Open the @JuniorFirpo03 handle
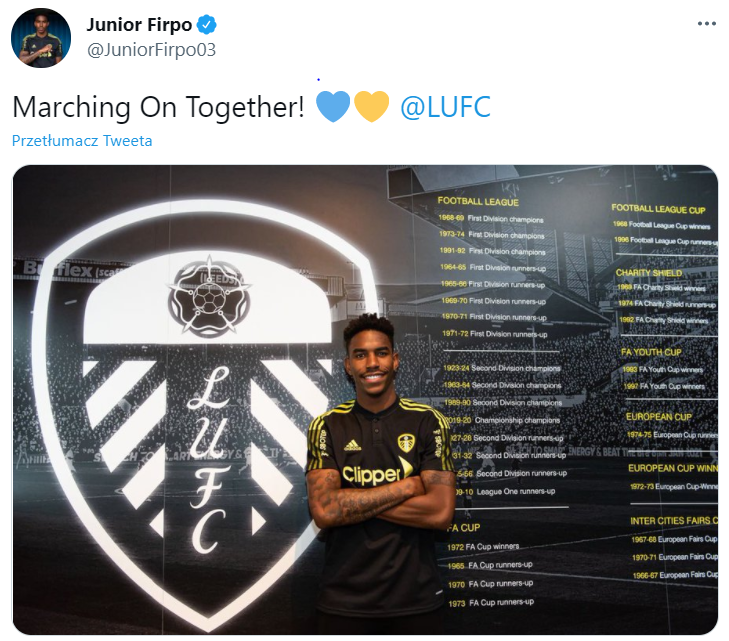 point(152,50)
